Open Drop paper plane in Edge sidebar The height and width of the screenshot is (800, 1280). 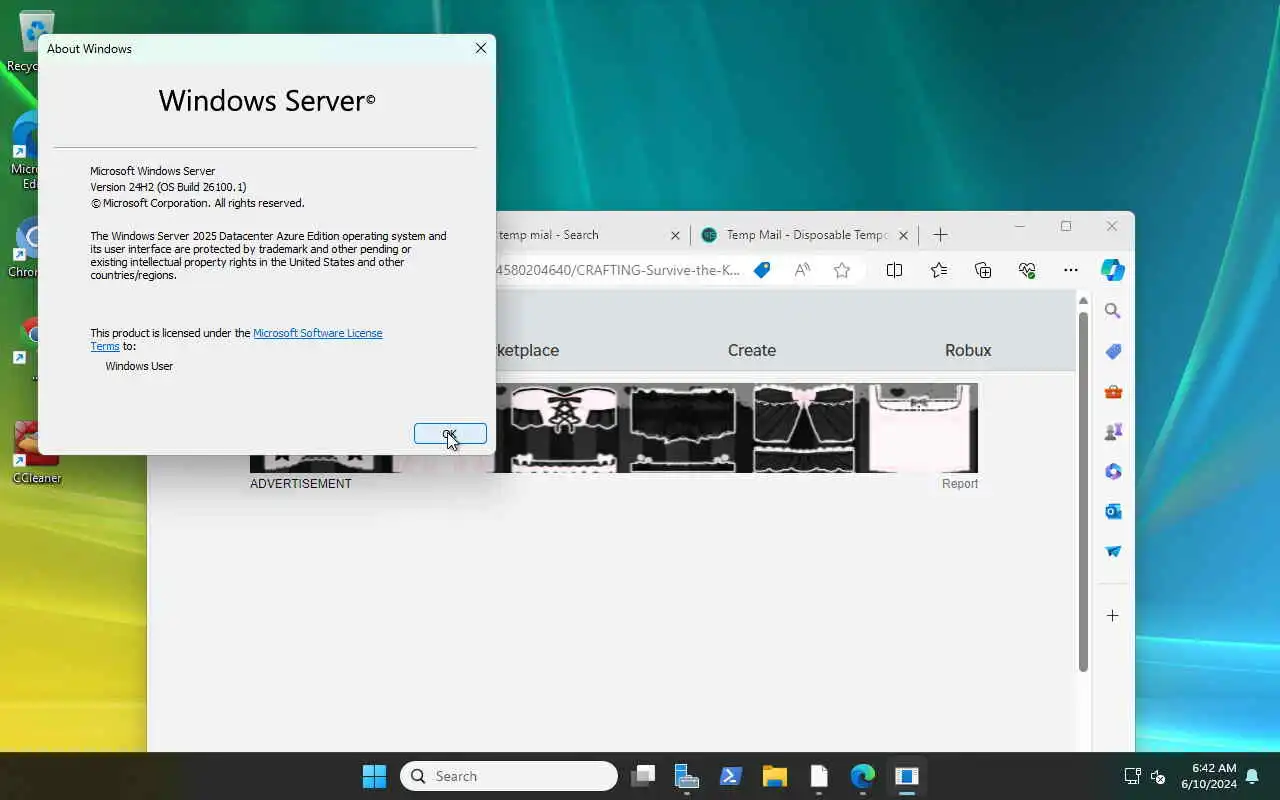tap(1113, 551)
